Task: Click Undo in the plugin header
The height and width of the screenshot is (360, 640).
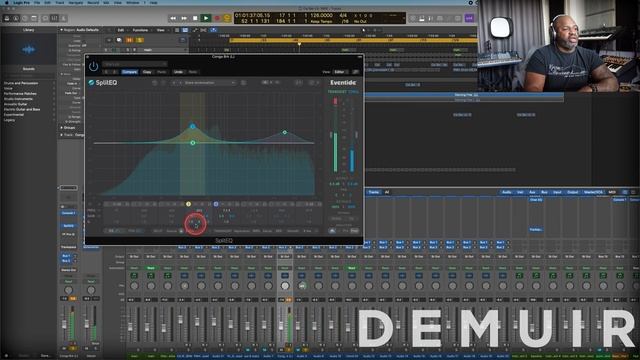Action: 178,72
